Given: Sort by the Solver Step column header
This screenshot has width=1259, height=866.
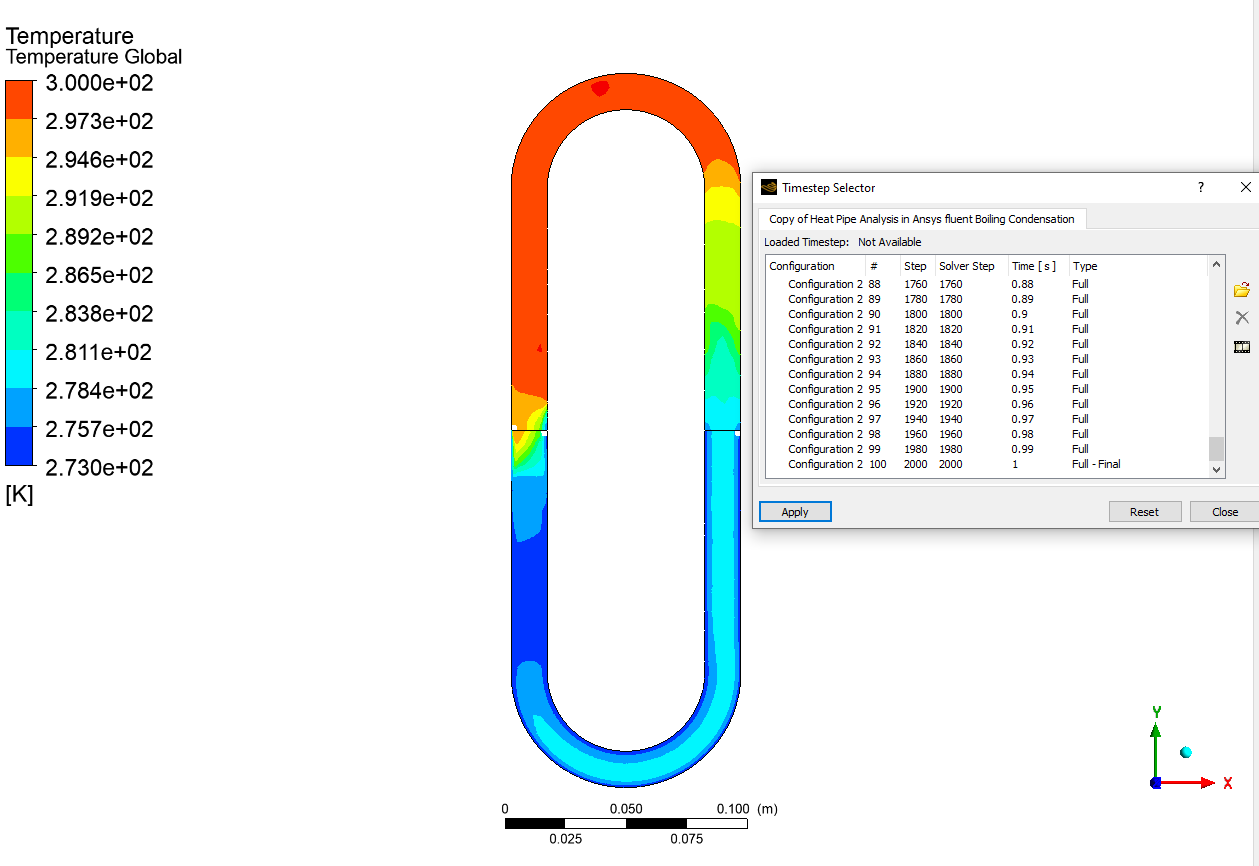Looking at the screenshot, I should tap(966, 266).
